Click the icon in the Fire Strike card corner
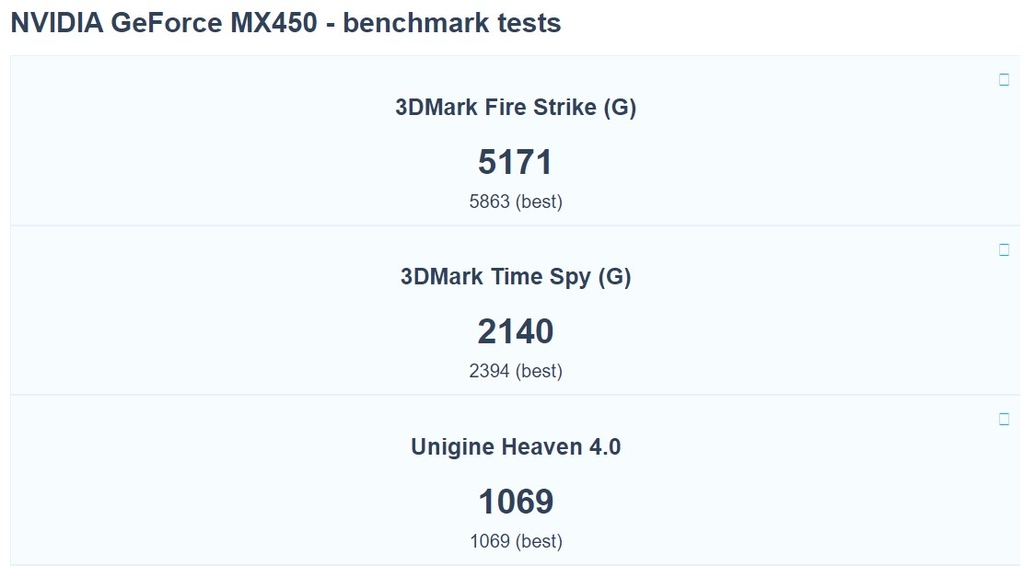The width and height of the screenshot is (1024, 566). 1004,80
